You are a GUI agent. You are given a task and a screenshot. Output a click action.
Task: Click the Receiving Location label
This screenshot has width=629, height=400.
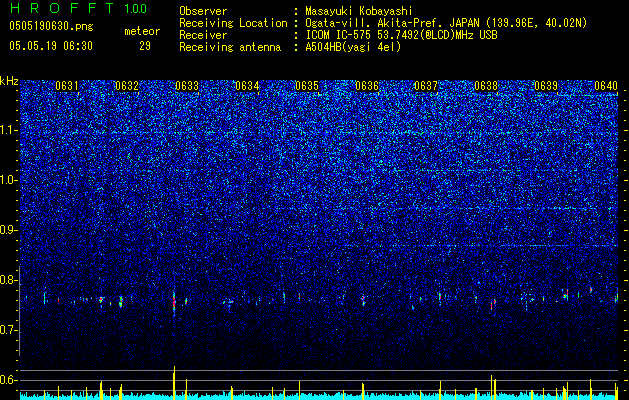[233, 23]
